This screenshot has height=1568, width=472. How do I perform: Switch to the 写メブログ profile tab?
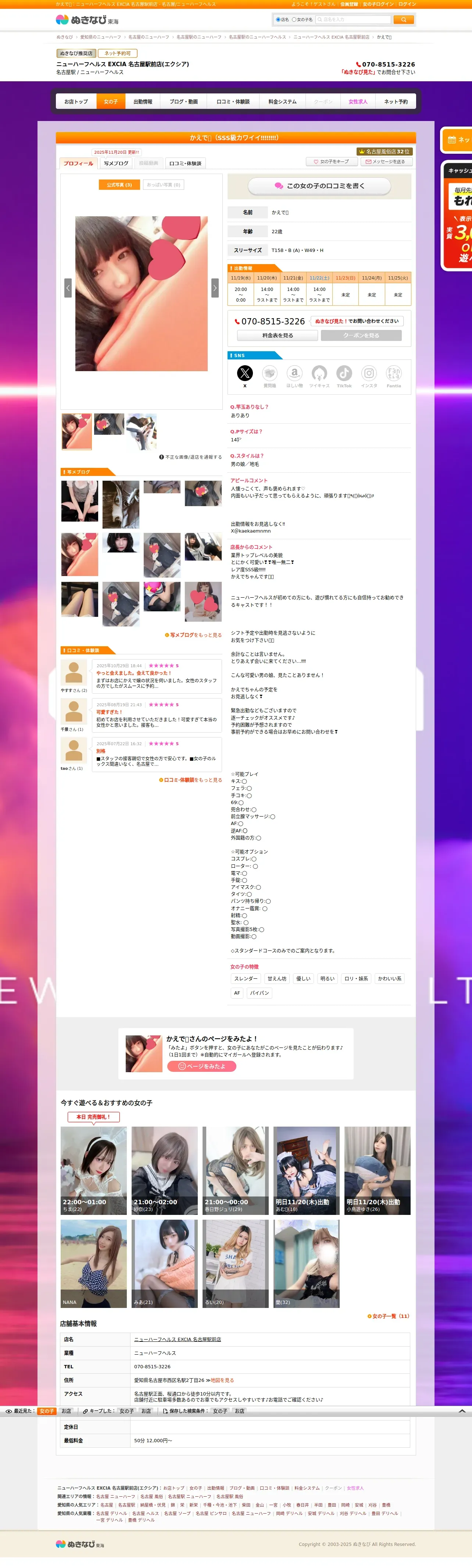(115, 163)
